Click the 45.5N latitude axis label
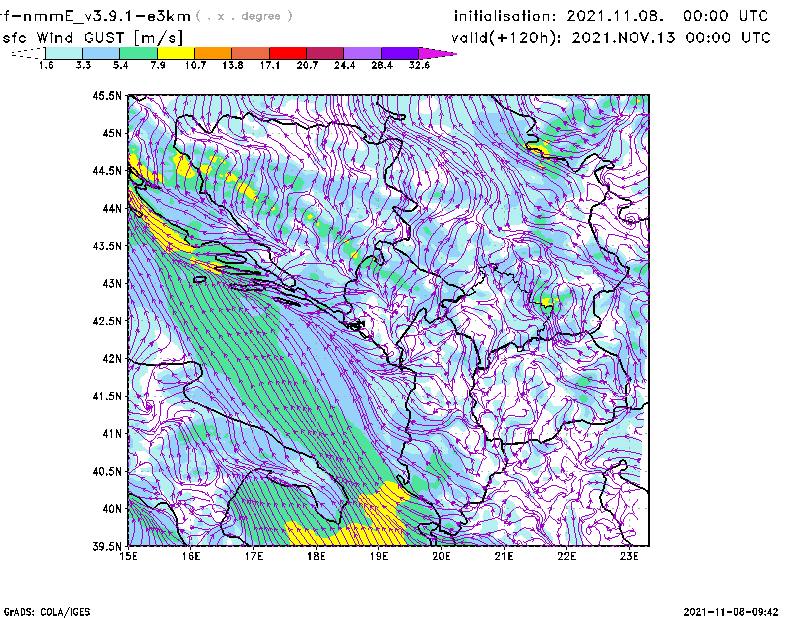Image resolution: width=800 pixels, height=618 pixels. tap(107, 96)
